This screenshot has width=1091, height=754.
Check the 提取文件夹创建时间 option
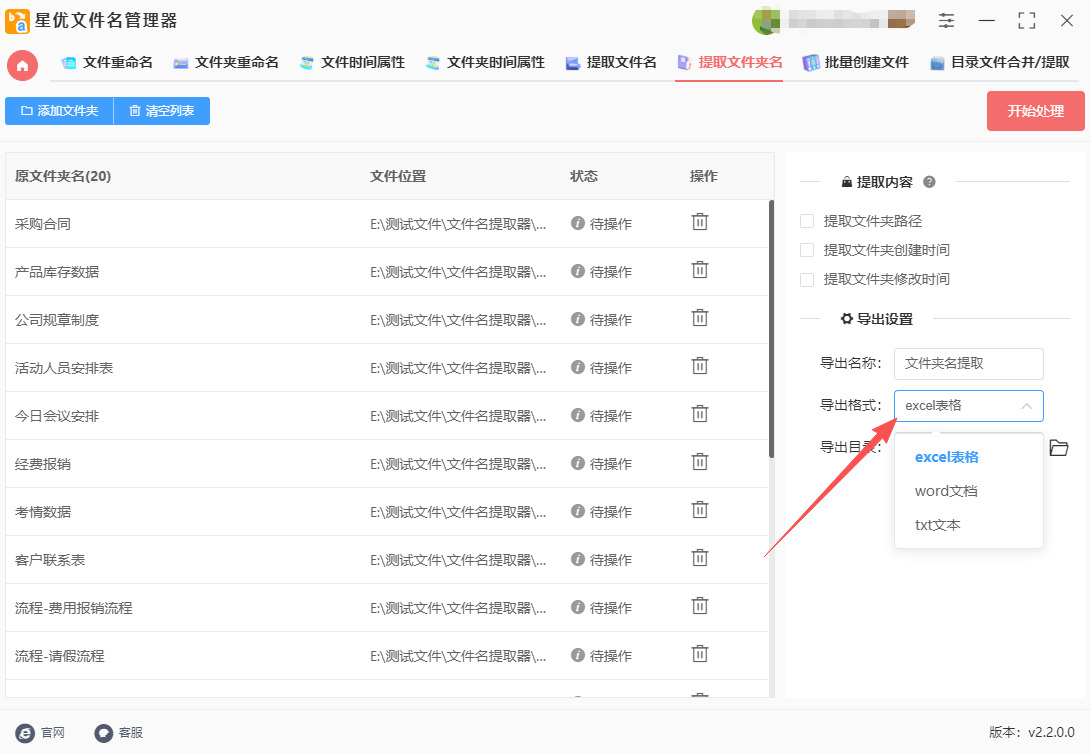click(807, 250)
